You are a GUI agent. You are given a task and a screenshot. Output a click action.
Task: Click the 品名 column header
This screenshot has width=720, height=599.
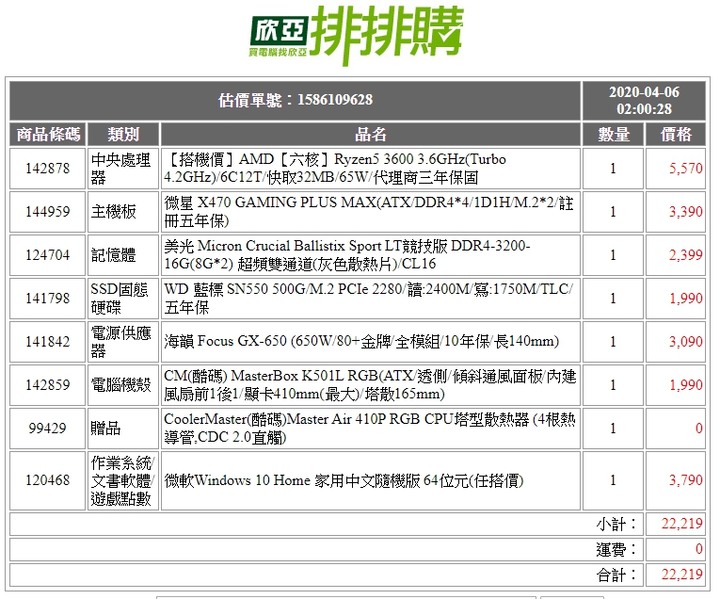pyautogui.click(x=371, y=135)
